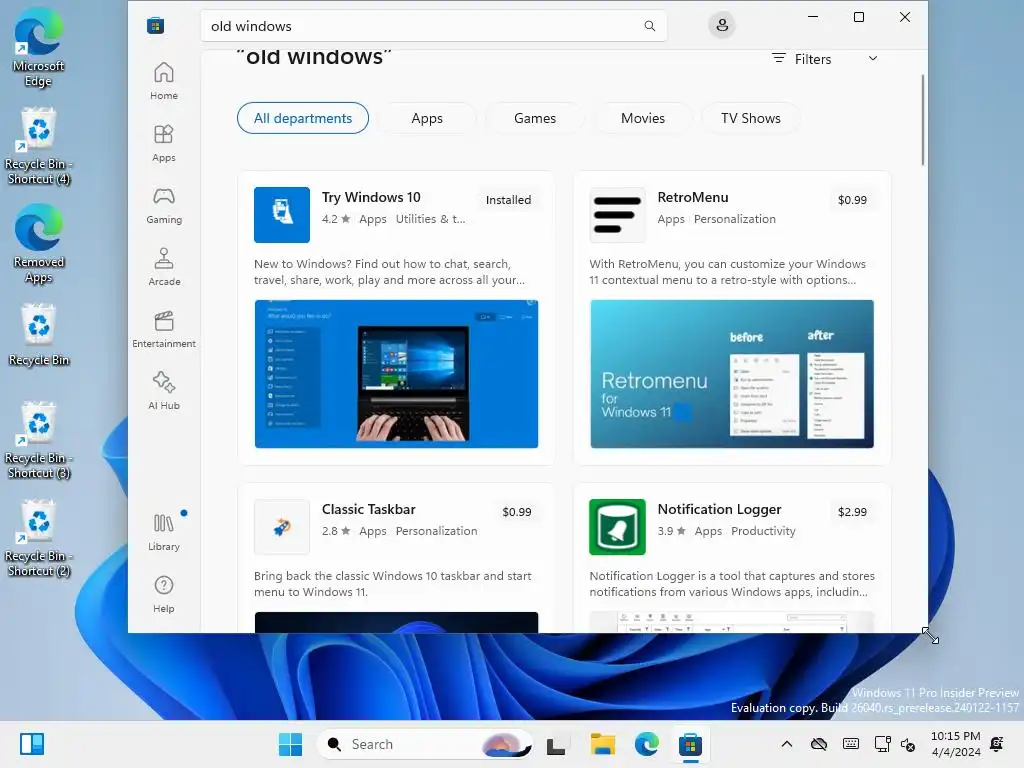
Task: Select Recycle Bin - Shortcut (4) icon
Action: (x=39, y=146)
